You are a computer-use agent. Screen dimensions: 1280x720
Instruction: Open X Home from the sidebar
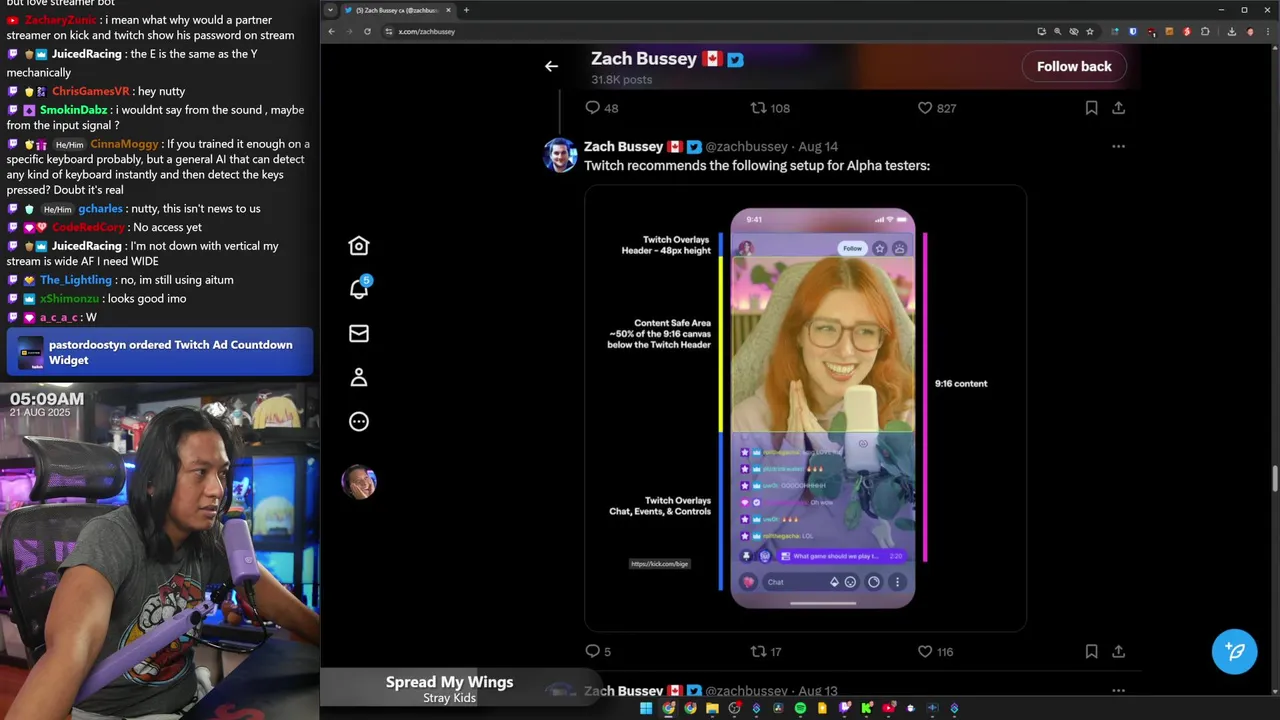pos(359,246)
